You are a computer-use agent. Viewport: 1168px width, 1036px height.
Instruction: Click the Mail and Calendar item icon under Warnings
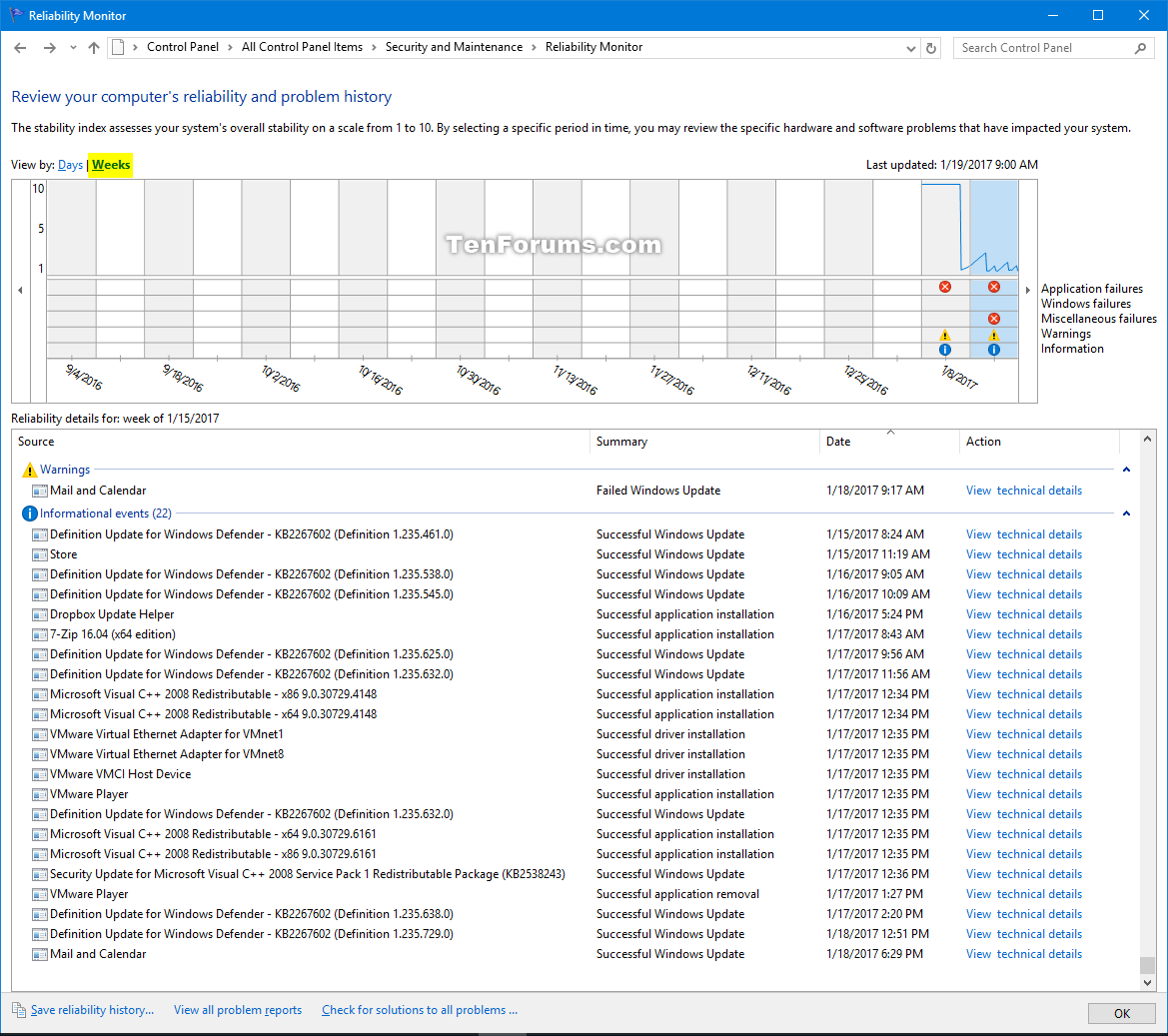(x=37, y=490)
